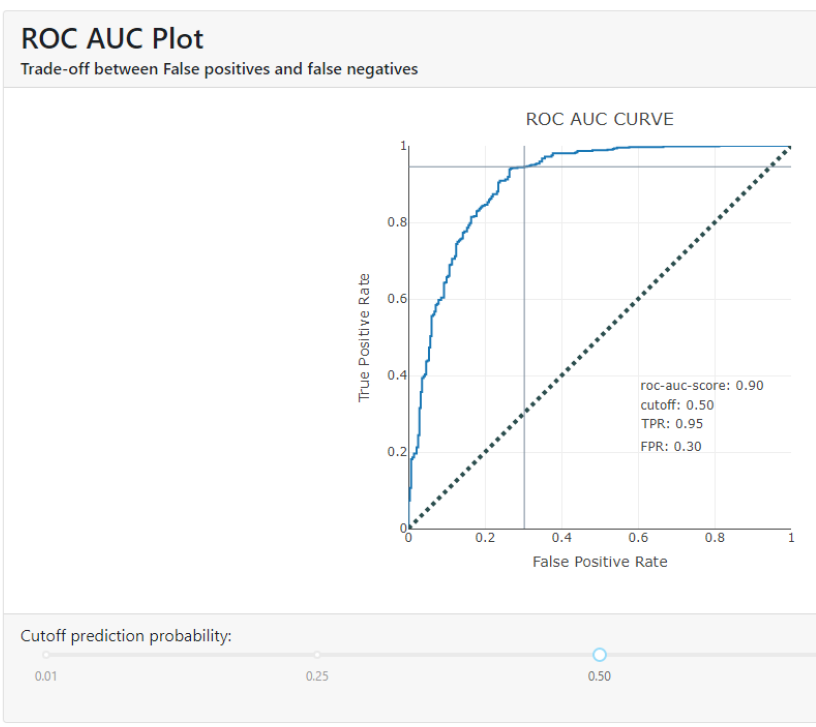Click the False Positive Rate axis label
The width and height of the screenshot is (816, 727).
(x=600, y=562)
